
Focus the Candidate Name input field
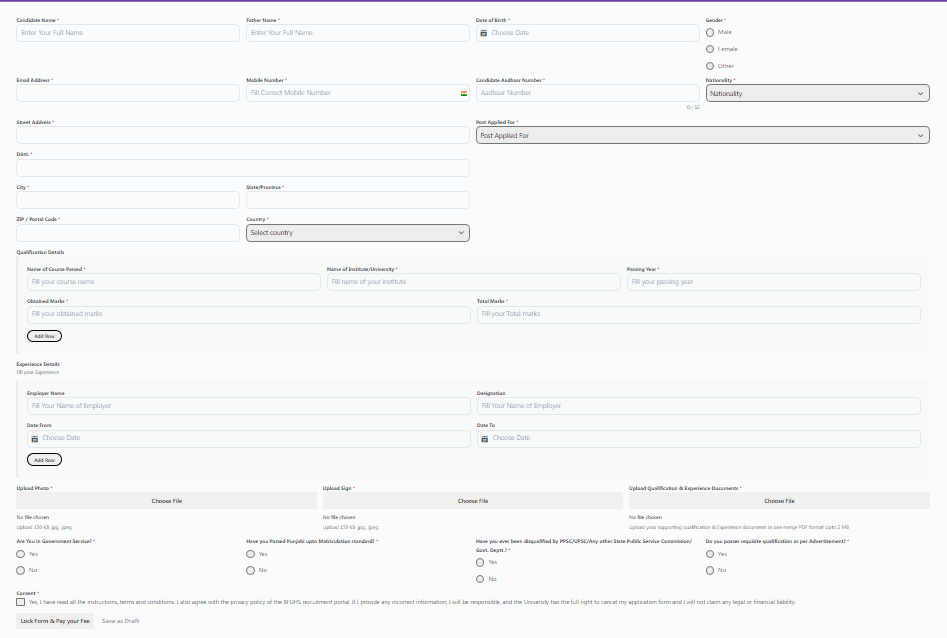point(128,33)
